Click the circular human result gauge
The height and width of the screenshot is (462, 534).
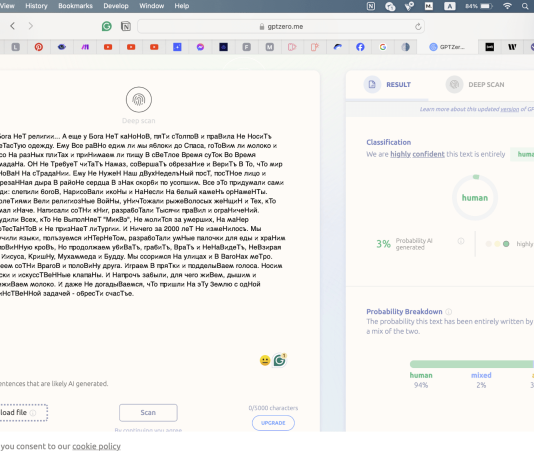[x=475, y=197]
